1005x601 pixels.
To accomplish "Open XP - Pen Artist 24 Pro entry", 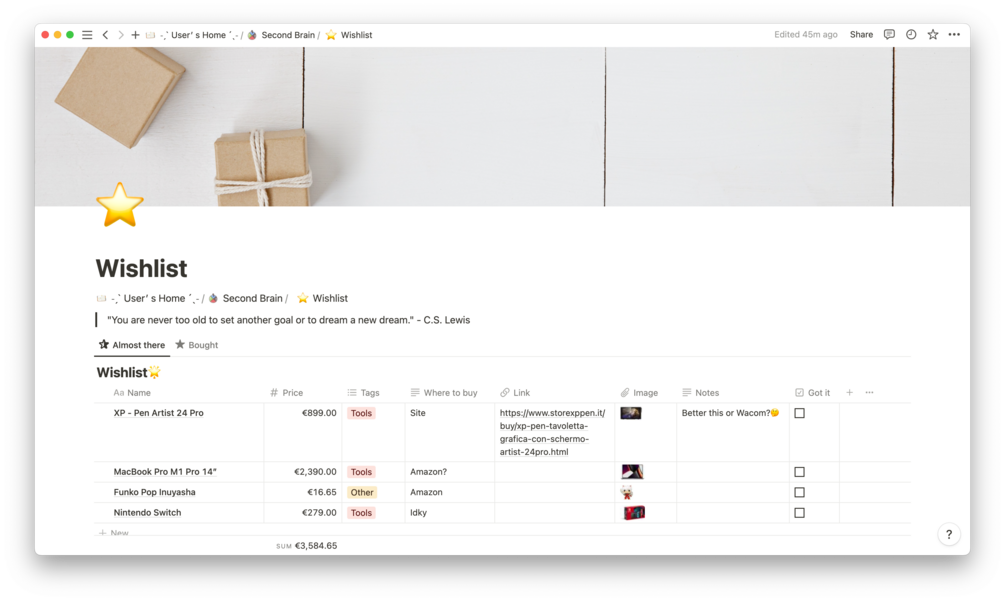I will [158, 413].
